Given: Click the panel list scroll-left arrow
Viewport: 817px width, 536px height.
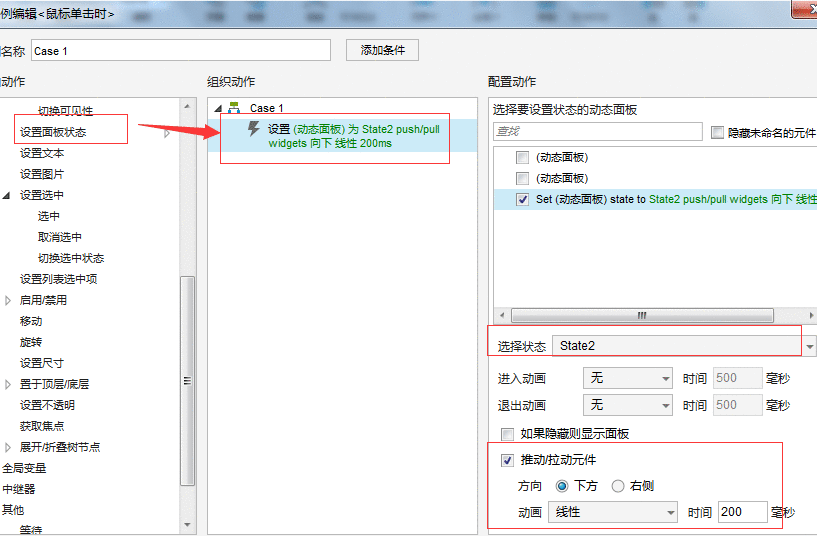Looking at the screenshot, I should [x=502, y=316].
